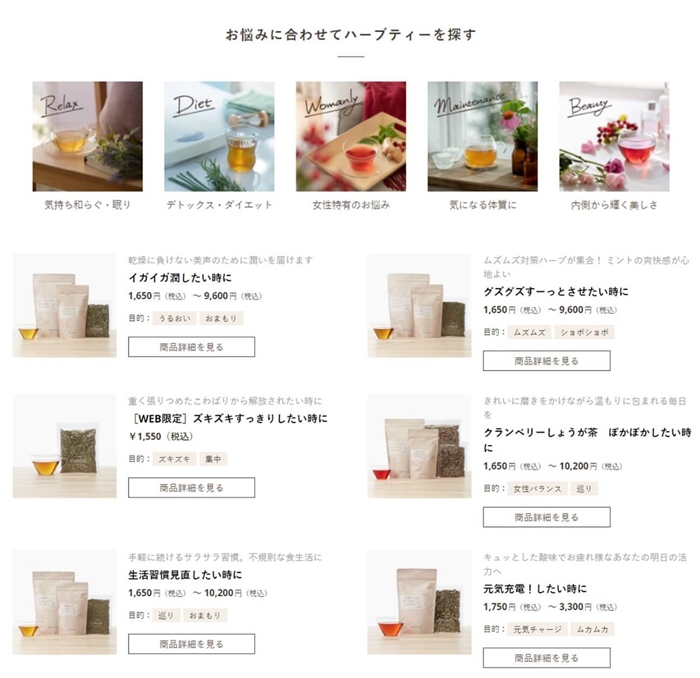
Task: Select the 集中 purpose tag
Action: [x=213, y=459]
